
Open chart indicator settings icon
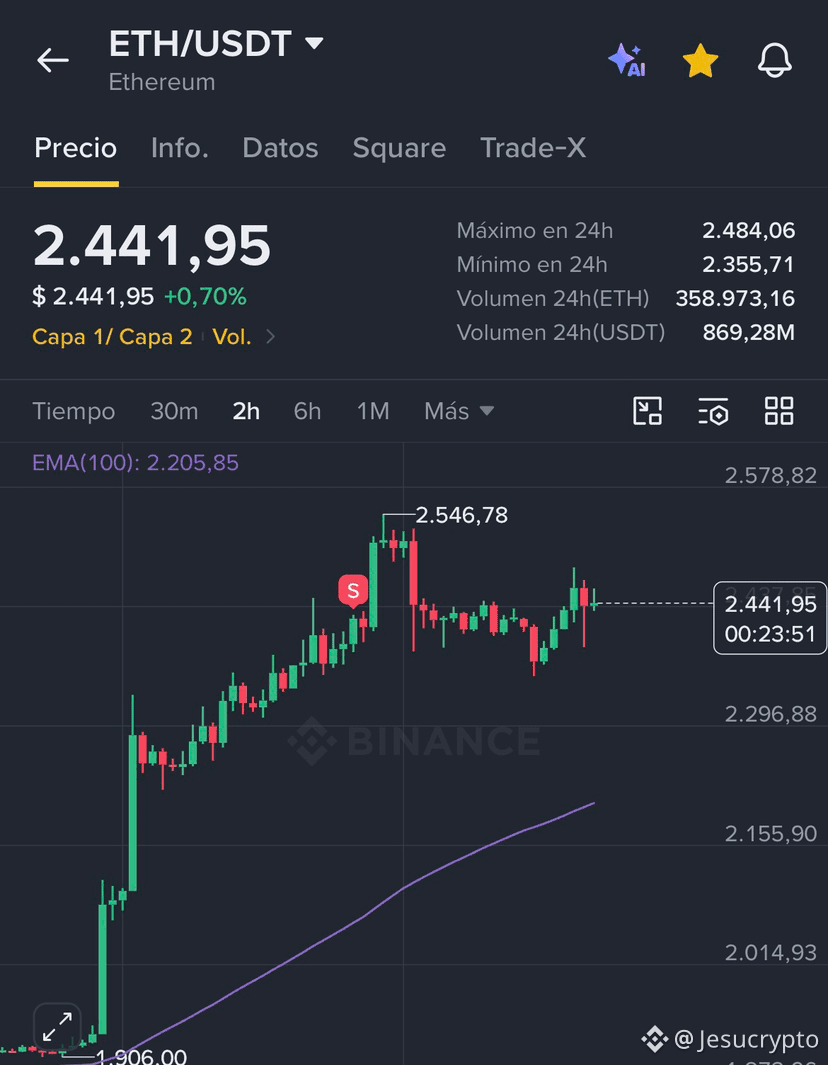coord(713,411)
